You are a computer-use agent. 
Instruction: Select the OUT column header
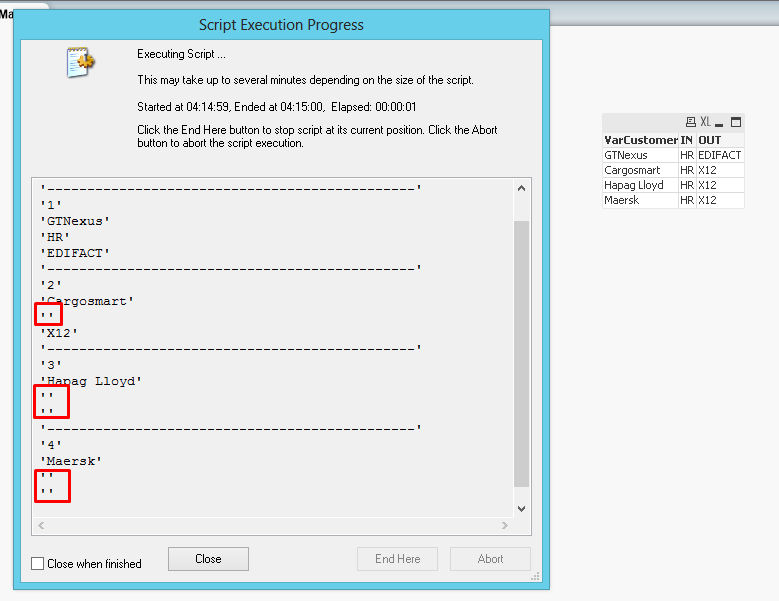click(720, 140)
